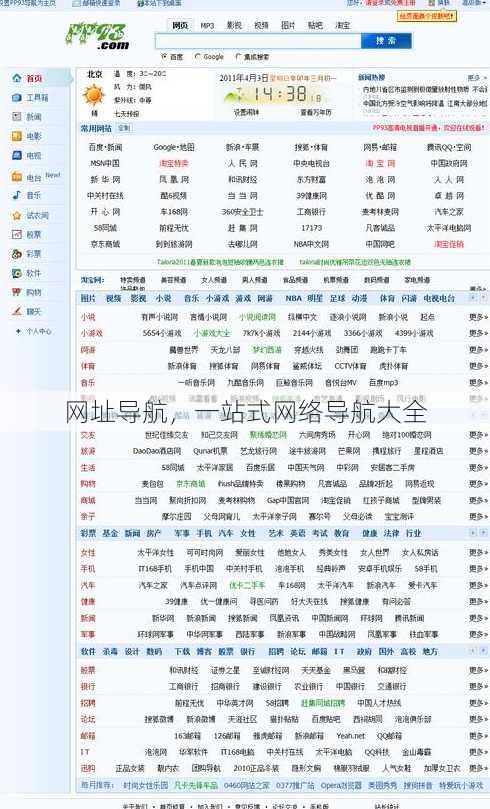Open the 京东商城 link in 常用网站
The height and width of the screenshot is (809, 490).
[x=105, y=244]
